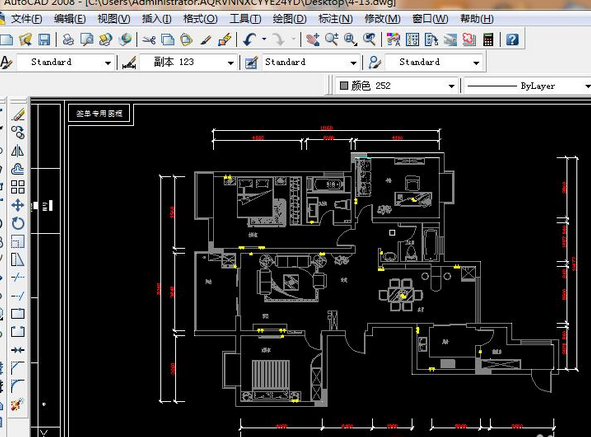Select the Rotate tool
591x437 pixels.
[18, 223]
